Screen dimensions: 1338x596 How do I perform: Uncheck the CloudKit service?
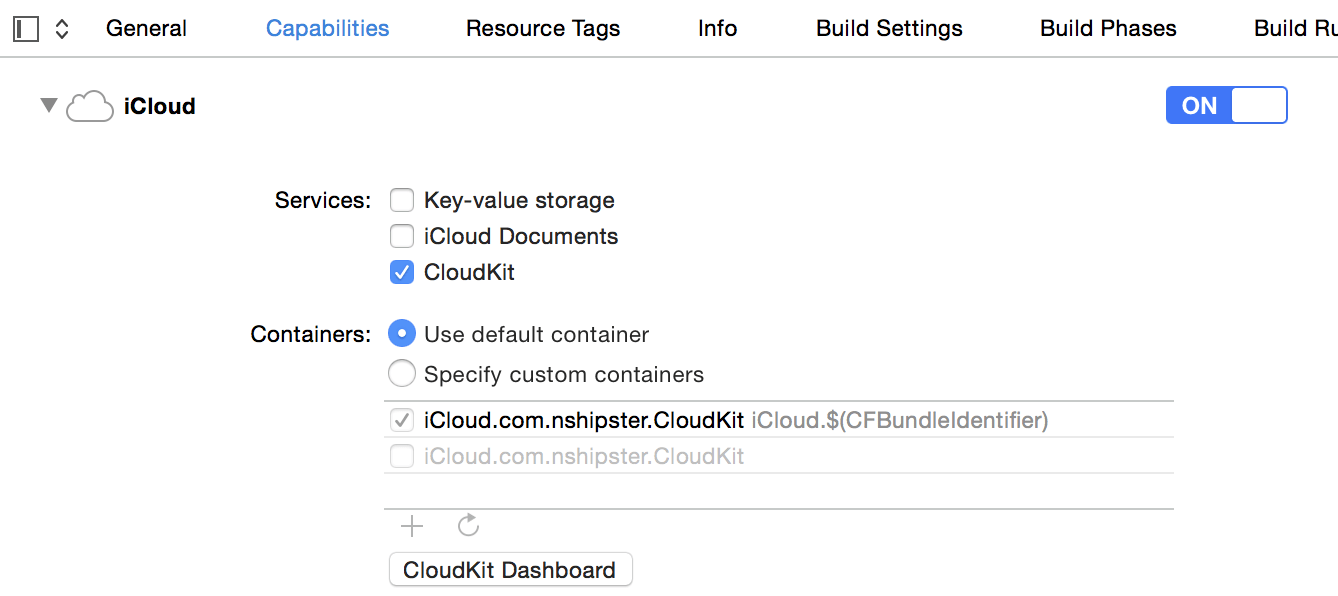tap(401, 272)
